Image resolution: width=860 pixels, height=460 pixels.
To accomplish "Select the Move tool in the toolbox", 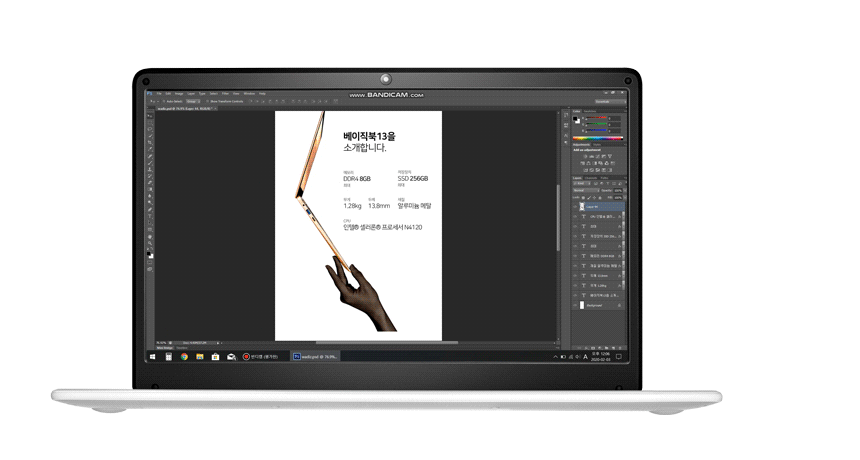I will [x=150, y=116].
